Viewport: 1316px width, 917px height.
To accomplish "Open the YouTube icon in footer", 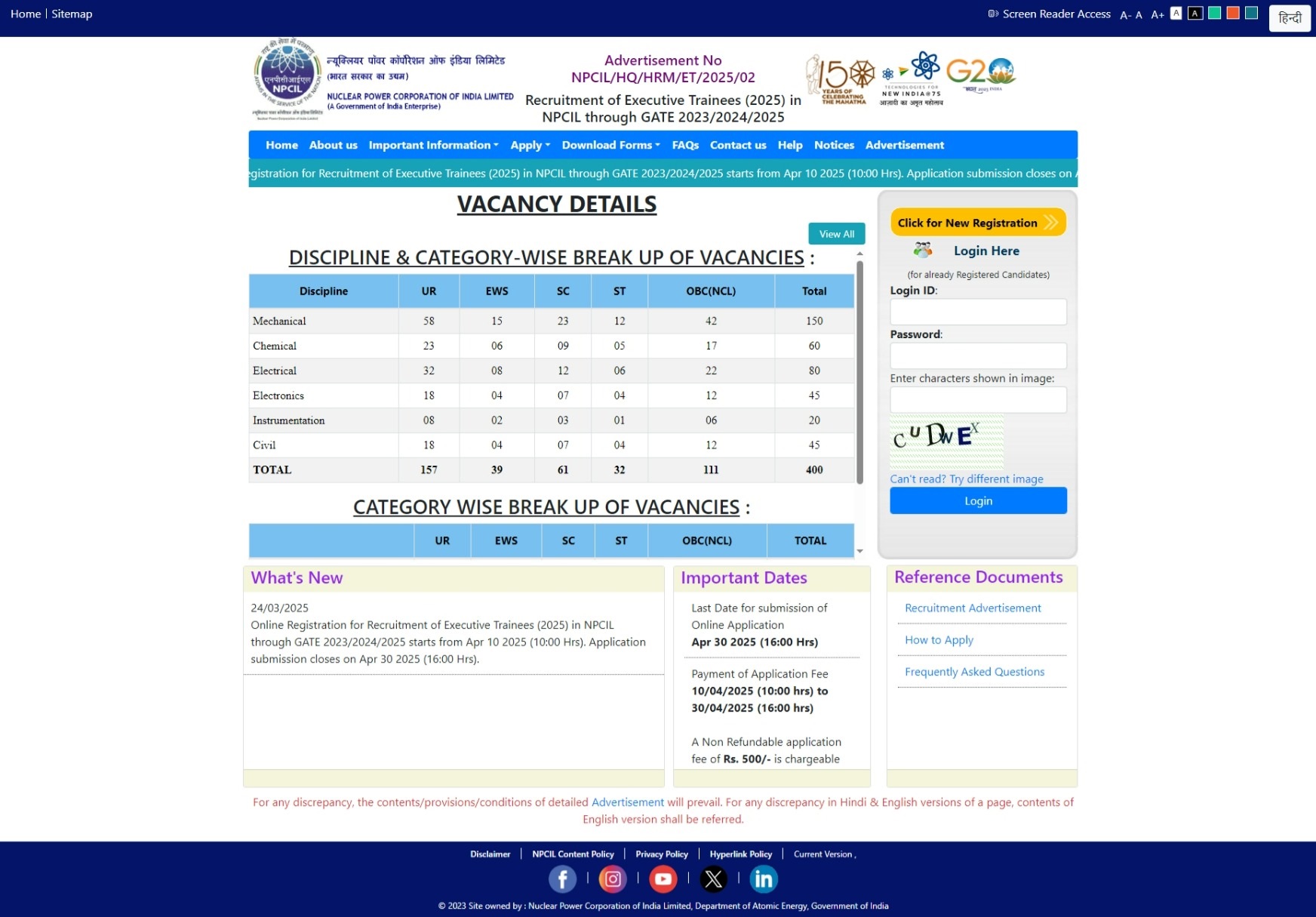I will pyautogui.click(x=663, y=879).
